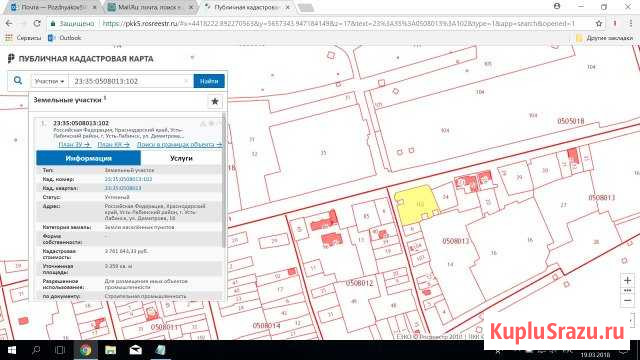Click the Земельные участки results heading
Screen dimensions: 640x360
(67, 100)
